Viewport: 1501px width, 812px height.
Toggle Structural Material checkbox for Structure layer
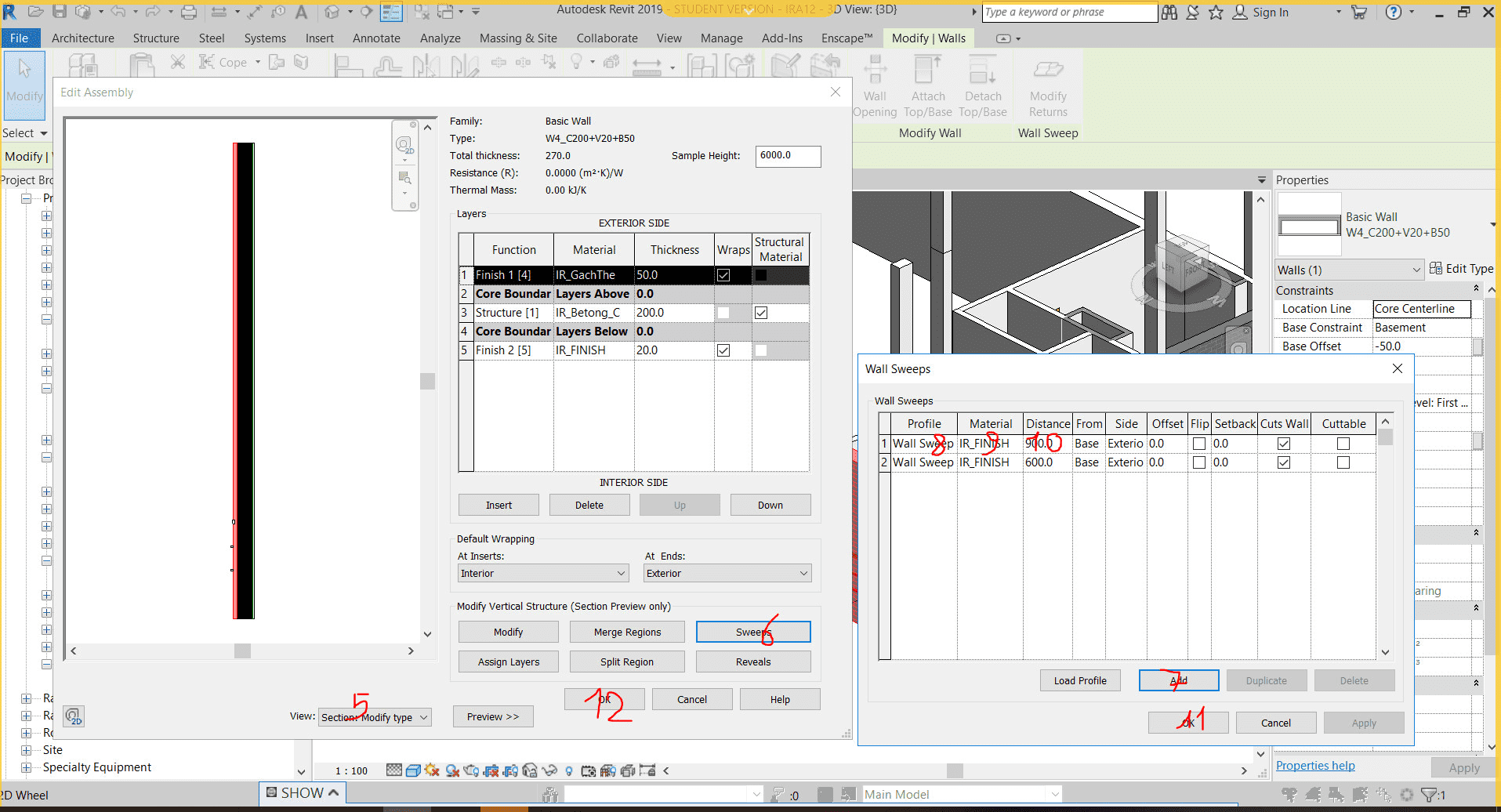(x=761, y=313)
